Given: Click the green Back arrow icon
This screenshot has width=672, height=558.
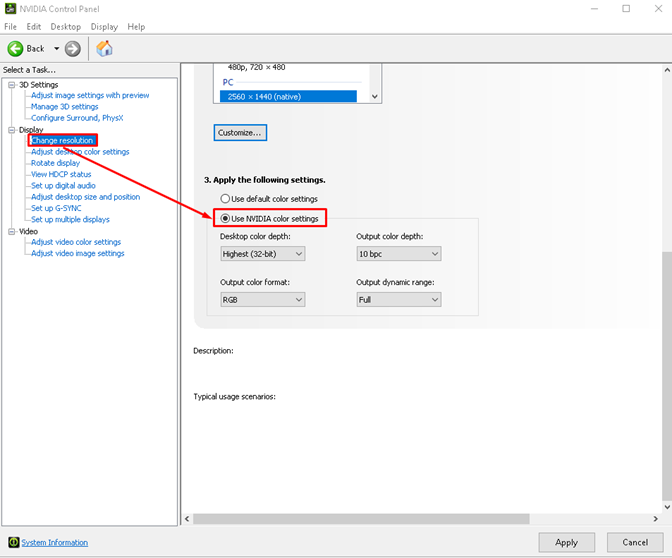Looking at the screenshot, I should (15, 48).
